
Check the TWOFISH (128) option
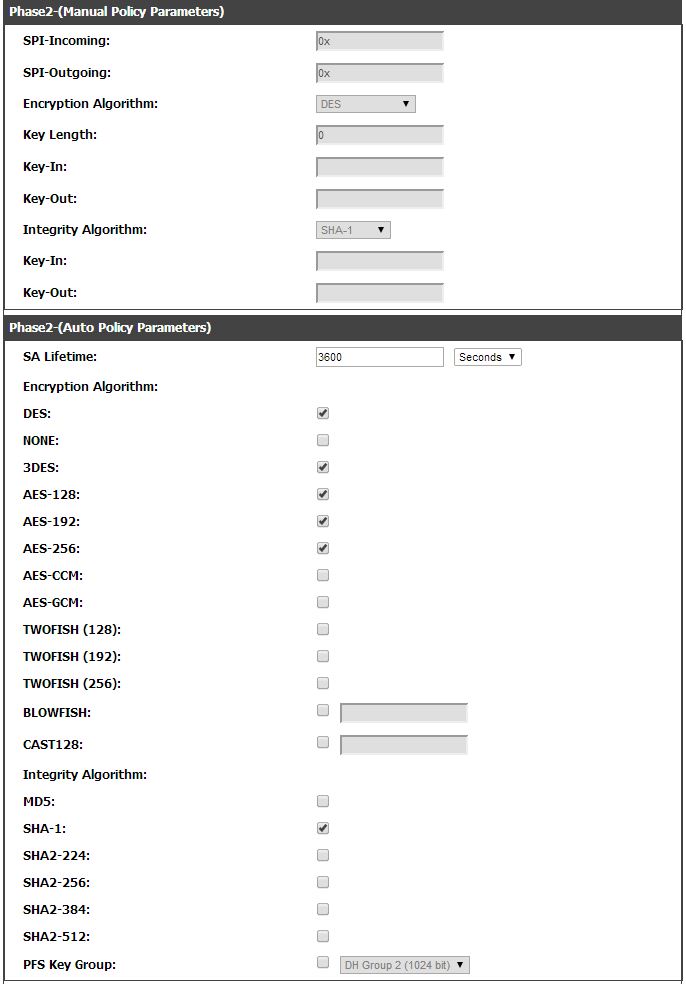(x=322, y=629)
